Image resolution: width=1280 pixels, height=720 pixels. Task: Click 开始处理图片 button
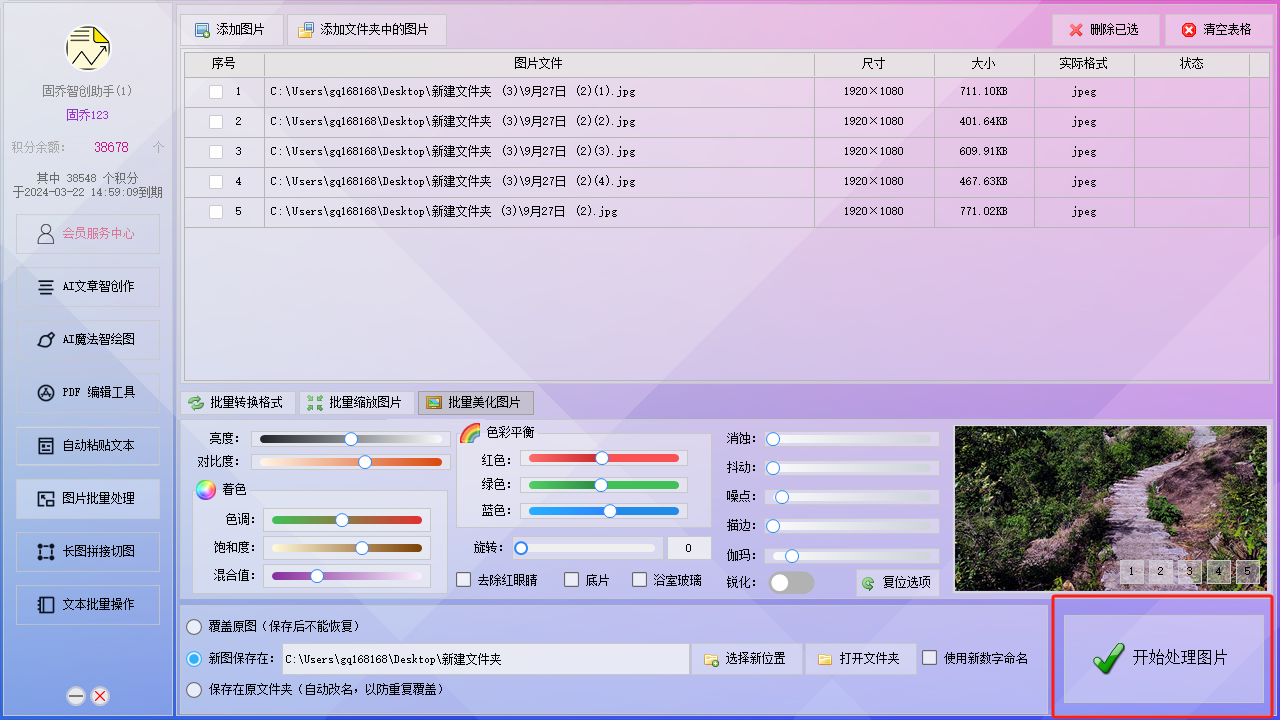click(1164, 658)
